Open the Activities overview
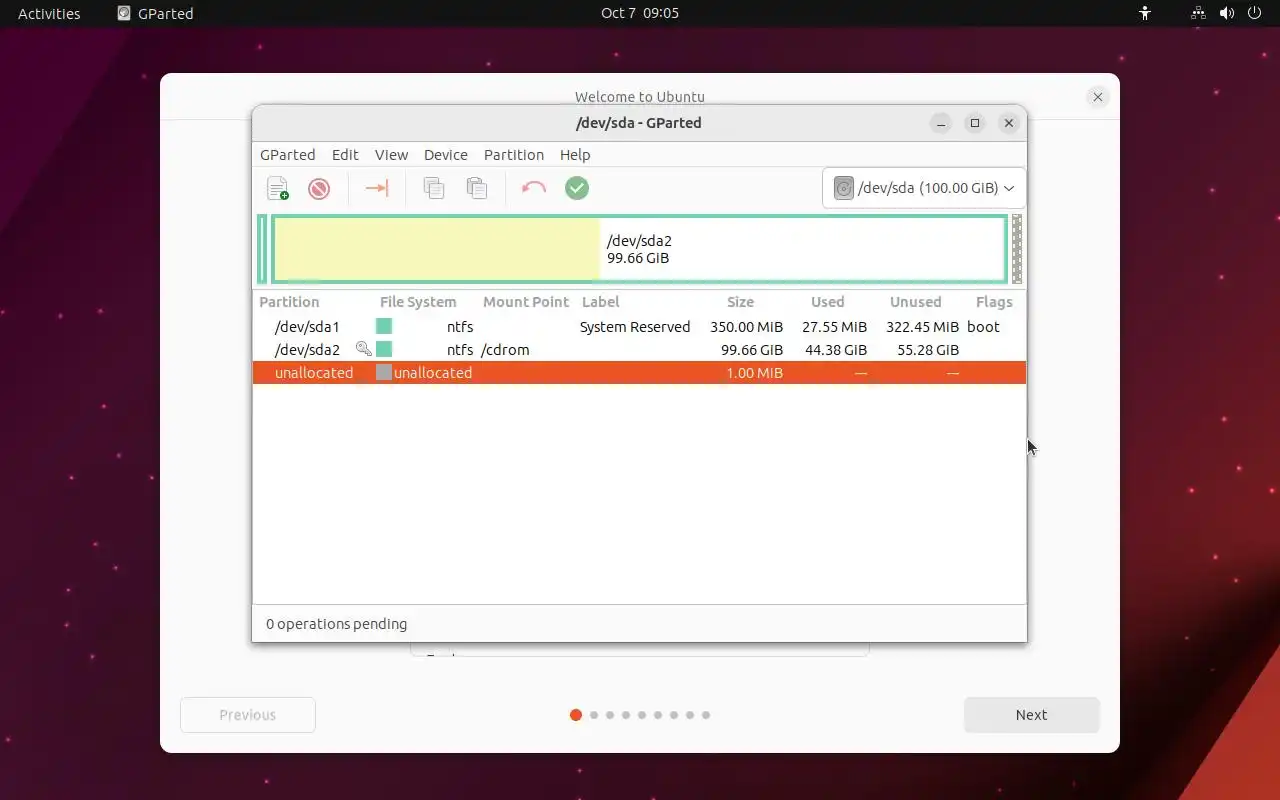This screenshot has height=800, width=1280. 49,13
